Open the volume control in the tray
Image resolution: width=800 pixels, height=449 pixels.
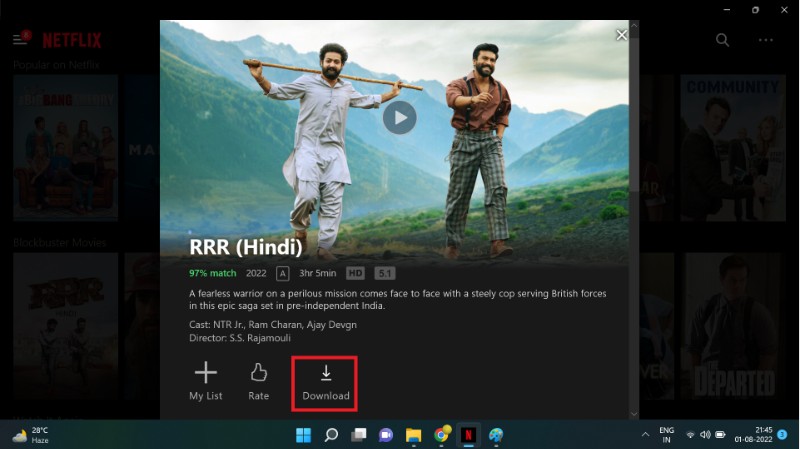click(x=705, y=435)
